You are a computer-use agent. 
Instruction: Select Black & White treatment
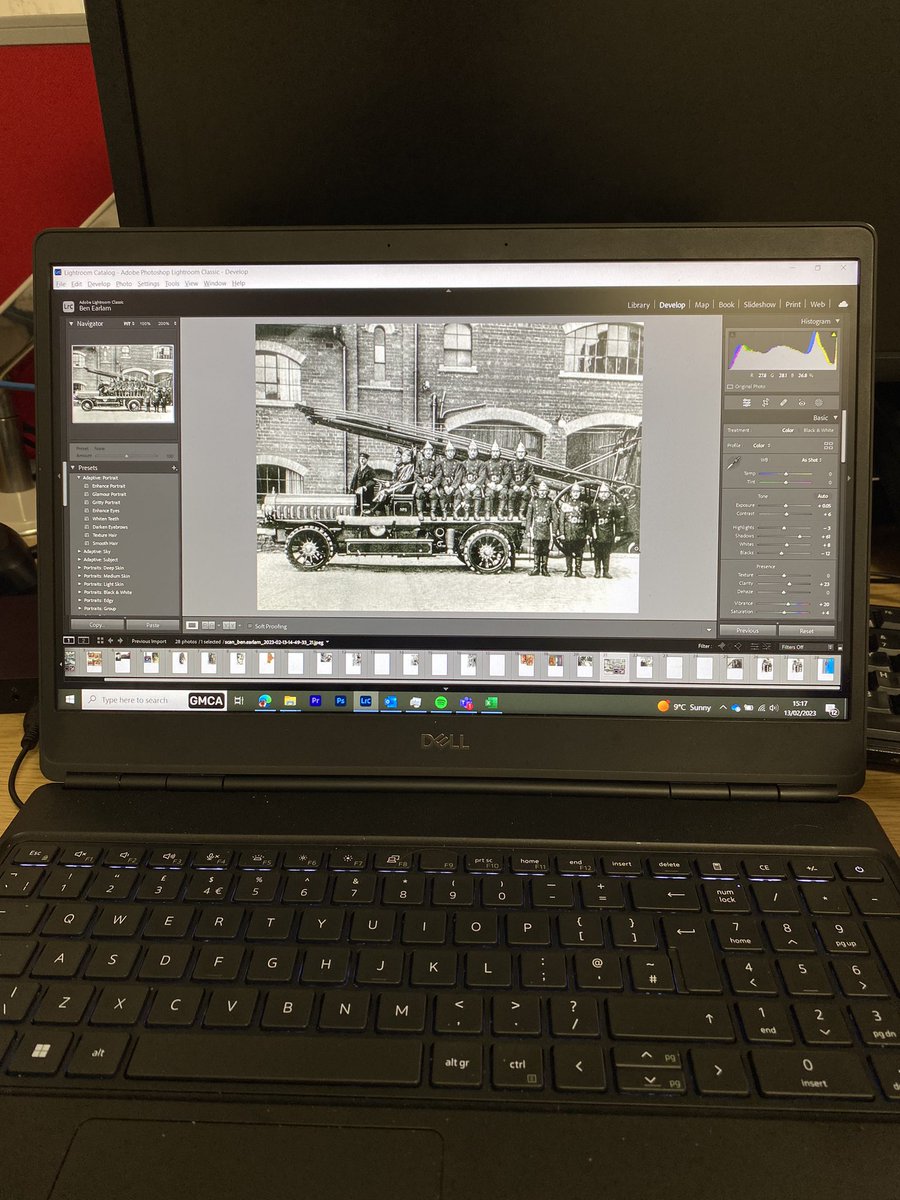pyautogui.click(x=819, y=430)
